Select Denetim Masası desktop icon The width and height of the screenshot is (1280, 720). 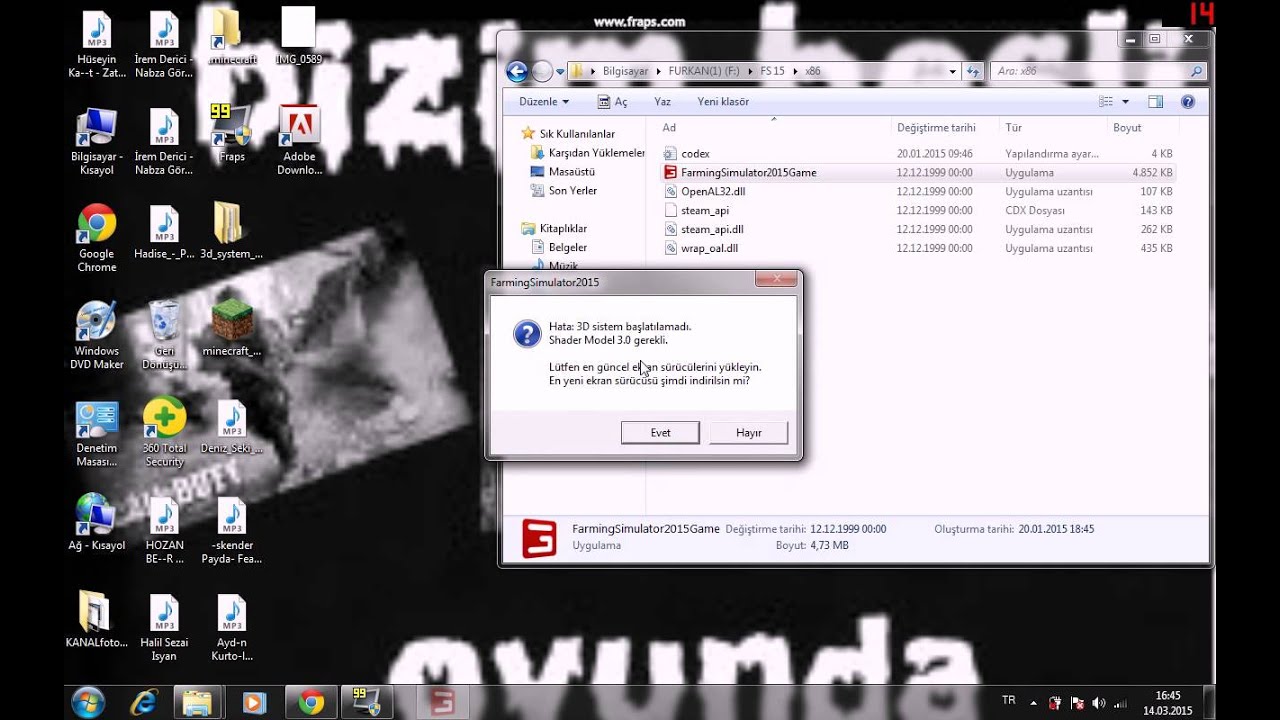click(x=97, y=433)
